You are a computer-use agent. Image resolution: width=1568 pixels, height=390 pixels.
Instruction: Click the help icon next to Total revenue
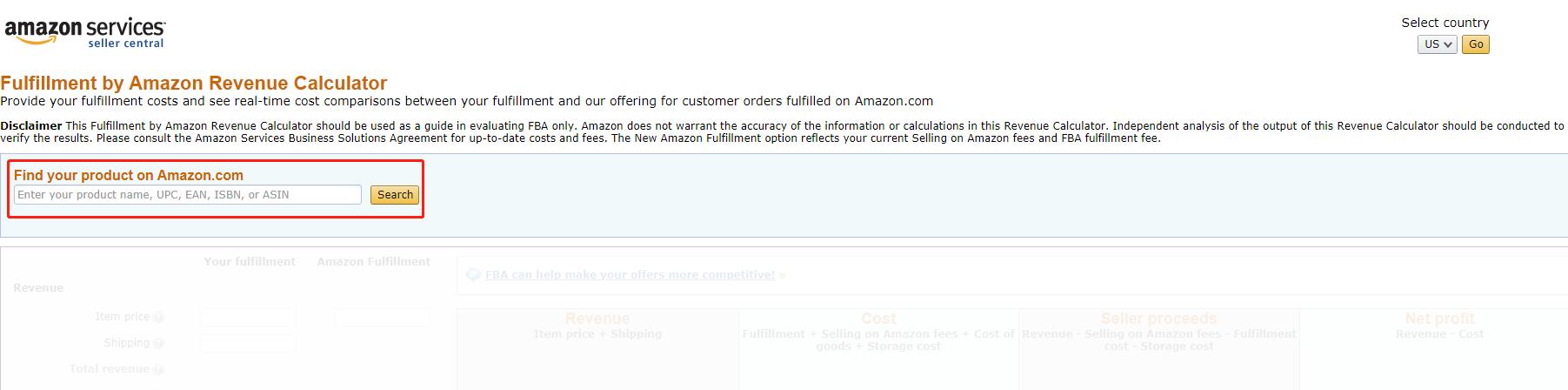[x=158, y=370]
